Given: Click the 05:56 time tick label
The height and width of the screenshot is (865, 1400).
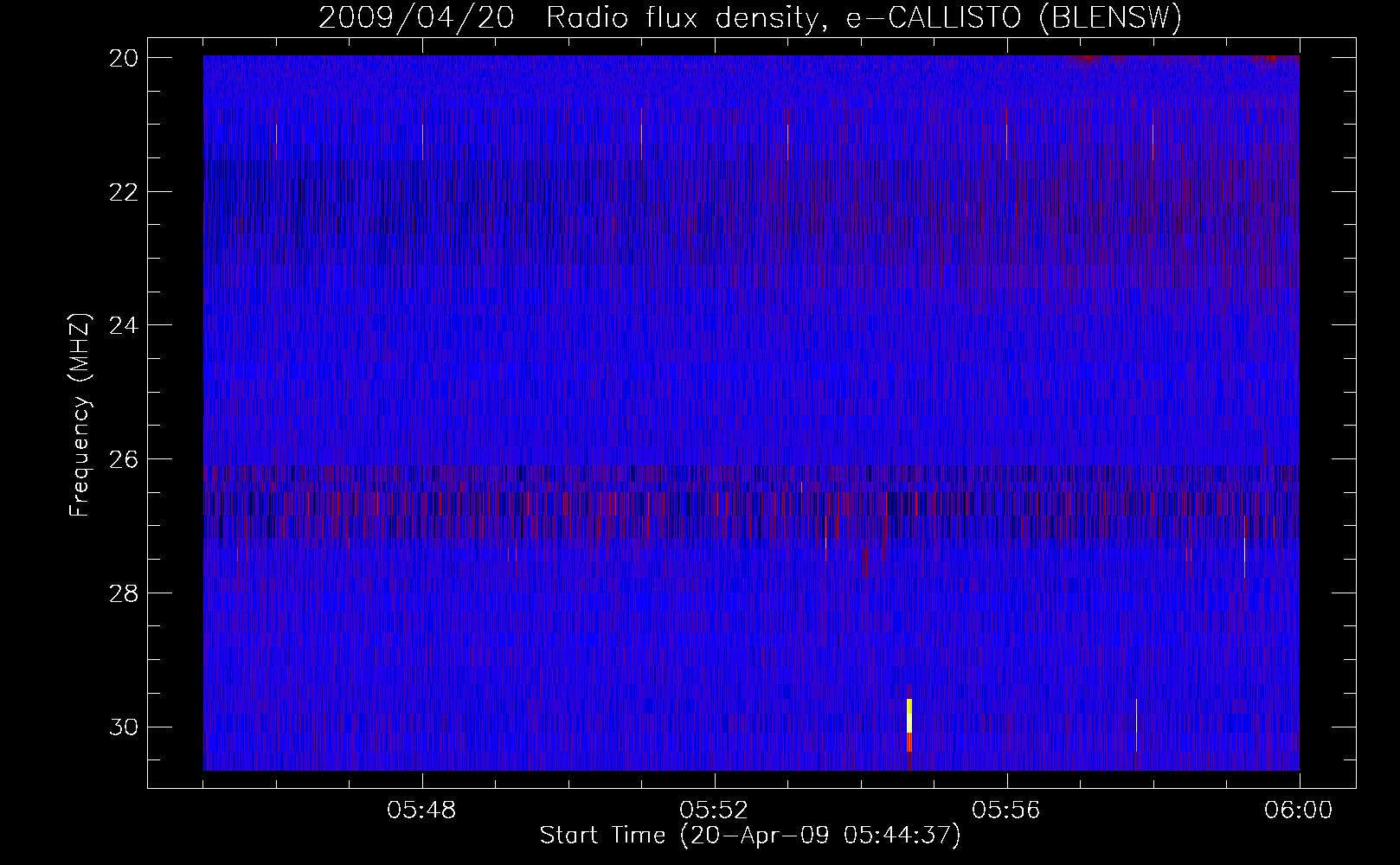Looking at the screenshot, I should 1007,811.
